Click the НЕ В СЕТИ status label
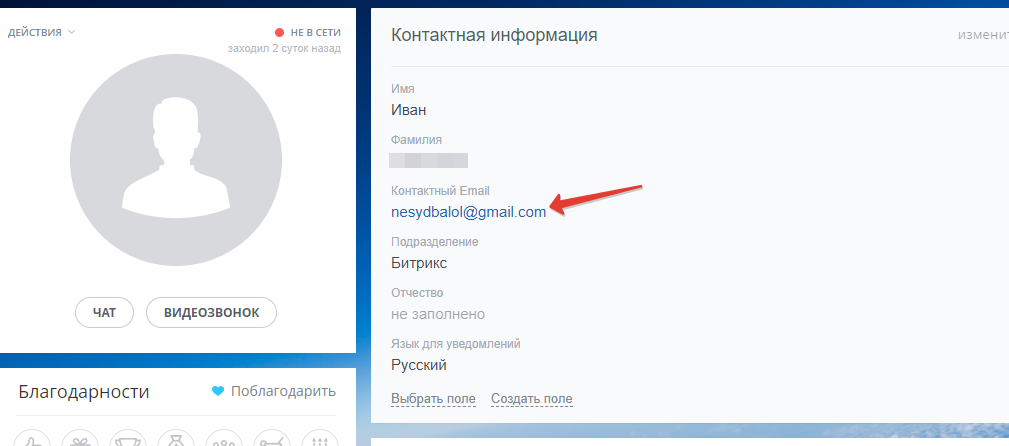 315,32
